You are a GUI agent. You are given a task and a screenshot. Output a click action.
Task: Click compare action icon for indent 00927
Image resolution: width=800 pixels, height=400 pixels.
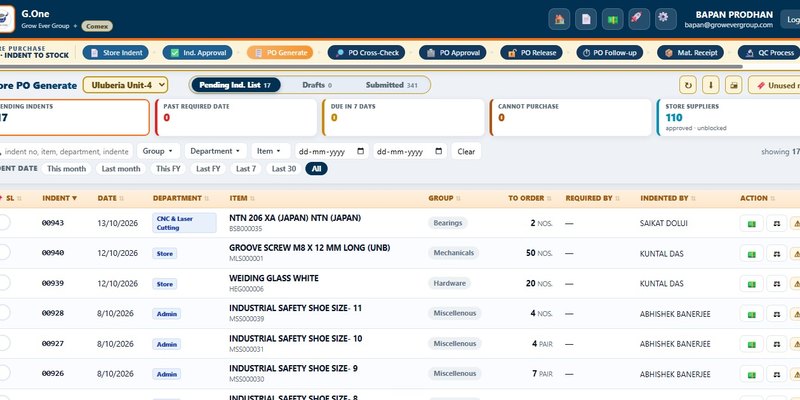click(x=777, y=344)
